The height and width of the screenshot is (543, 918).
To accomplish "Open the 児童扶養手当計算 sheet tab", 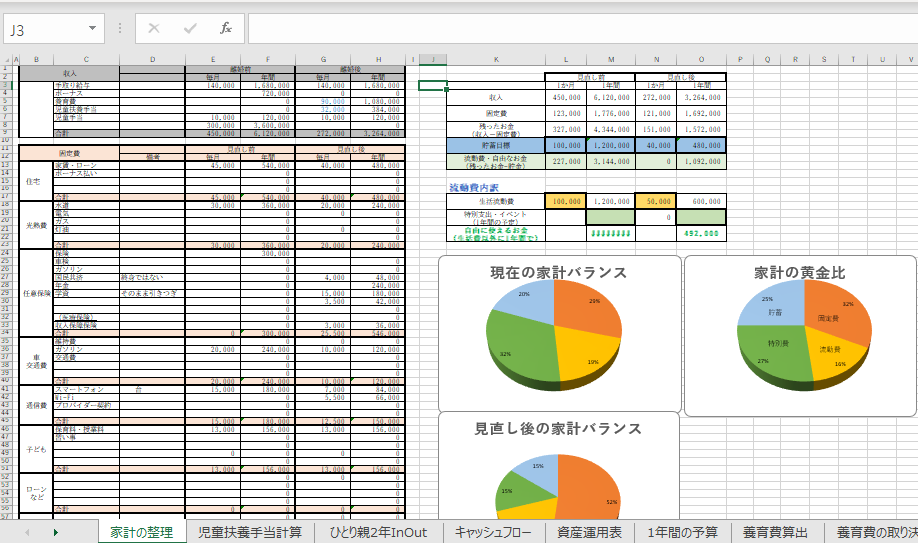I will coord(250,532).
